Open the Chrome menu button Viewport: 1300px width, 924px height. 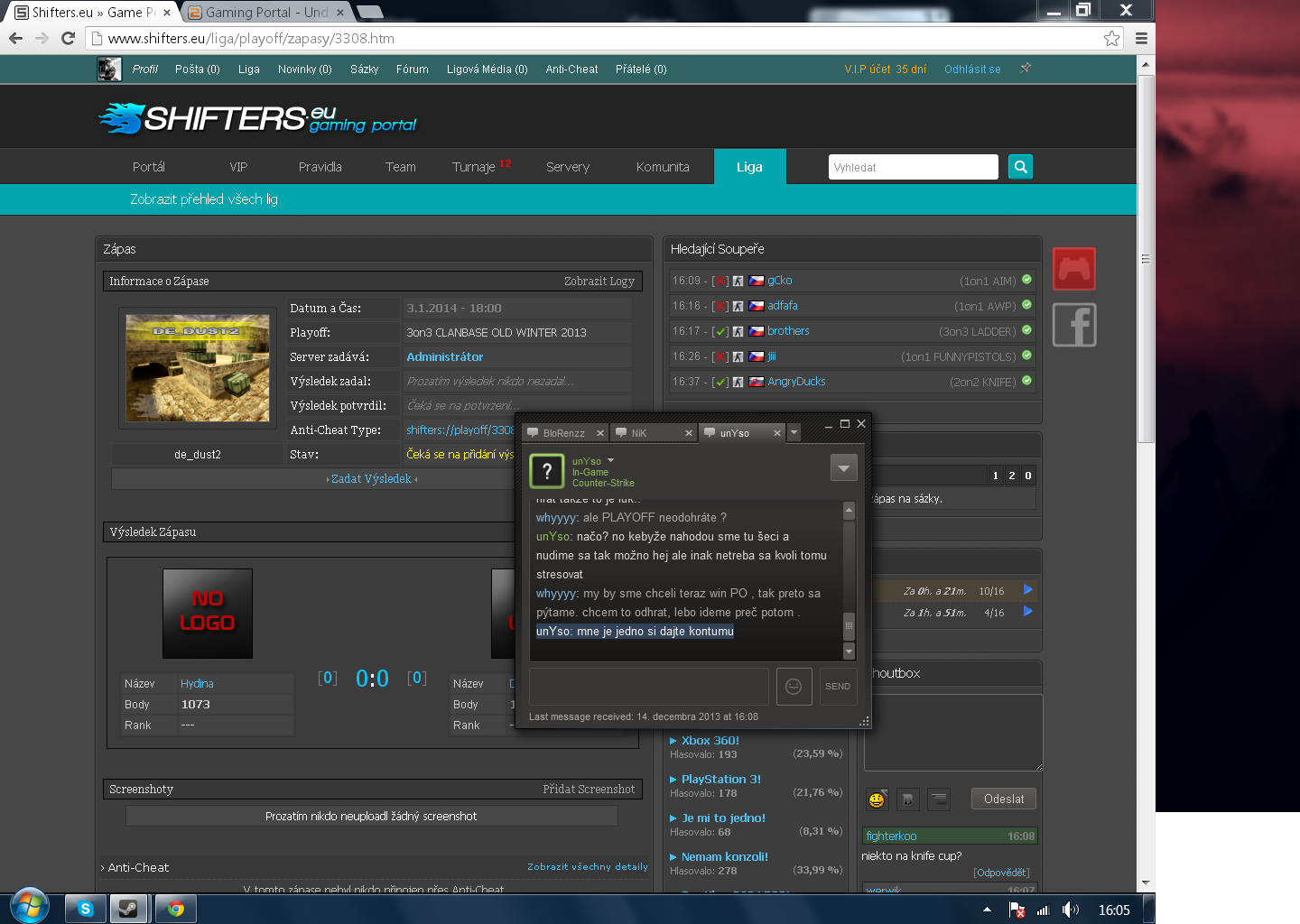(1141, 38)
